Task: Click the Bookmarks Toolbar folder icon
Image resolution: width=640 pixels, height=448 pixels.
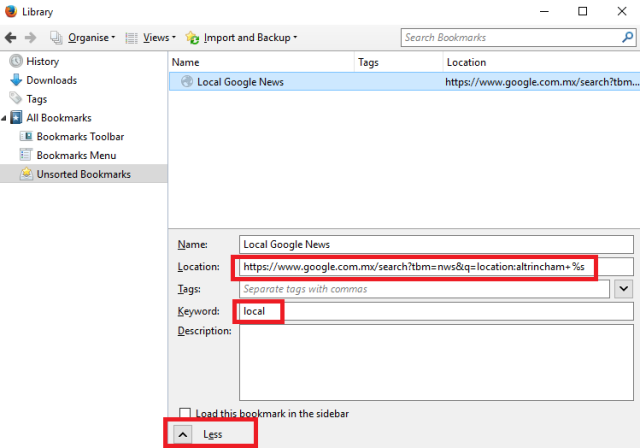Action: coord(26,136)
